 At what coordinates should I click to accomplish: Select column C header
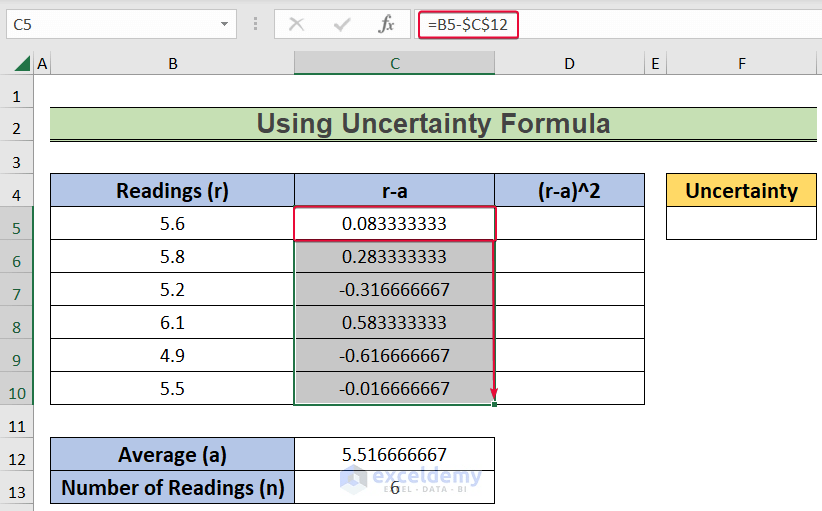click(x=394, y=63)
